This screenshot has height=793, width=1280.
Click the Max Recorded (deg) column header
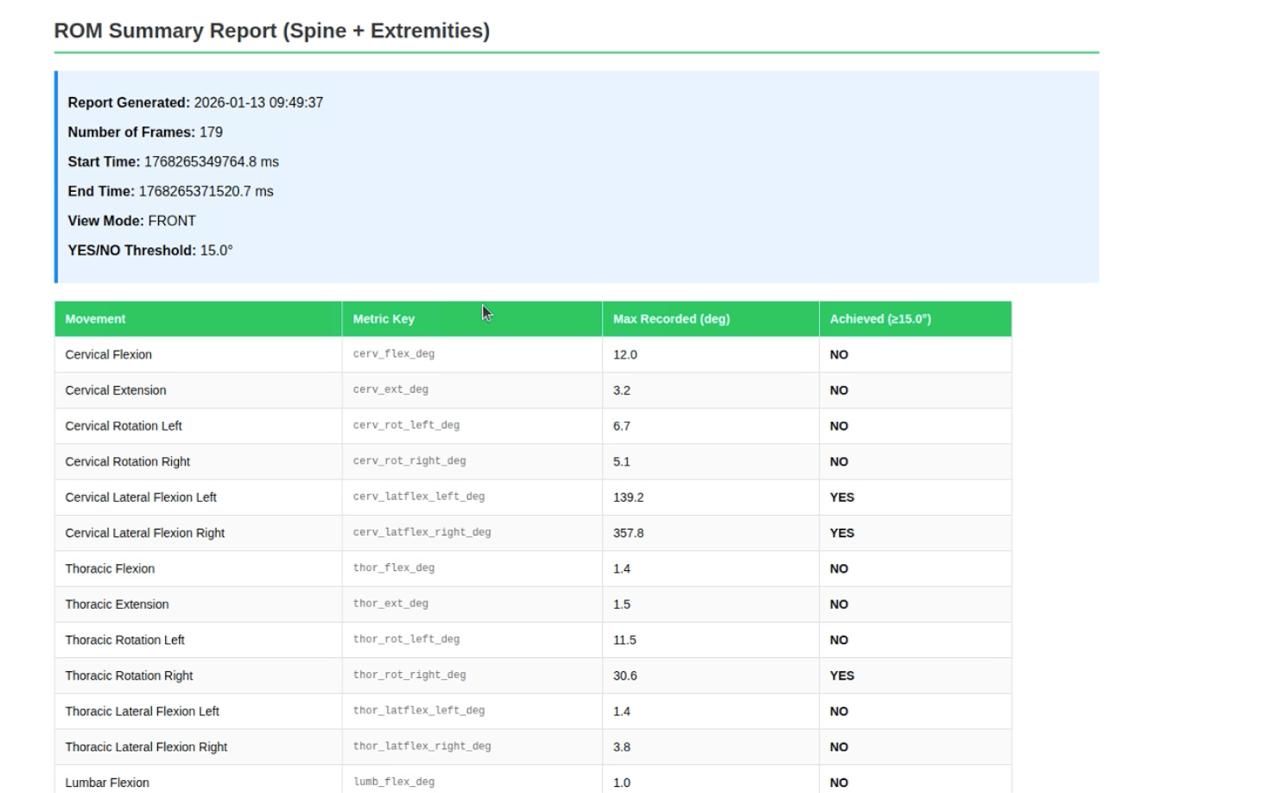670,318
